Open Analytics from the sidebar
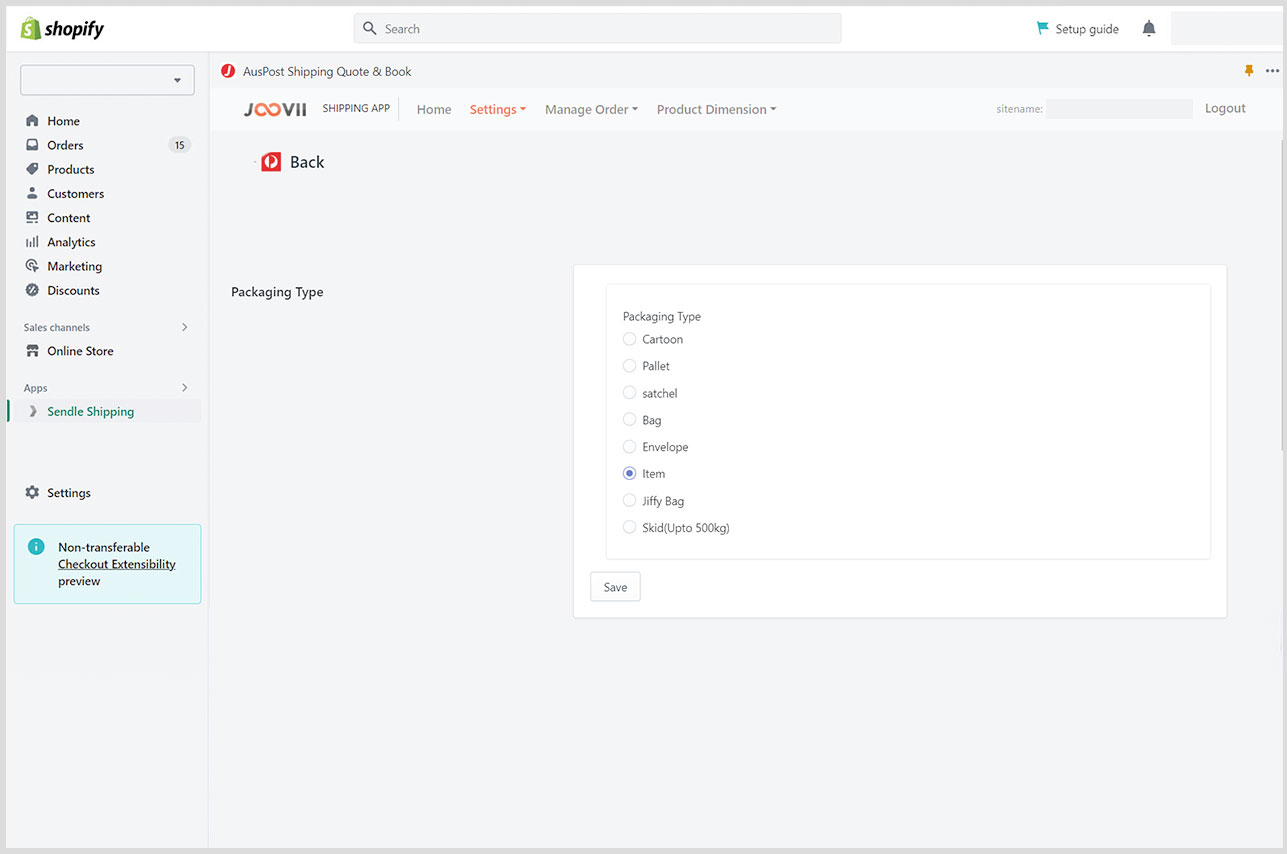Viewport: 1287px width, 854px height. pyautogui.click(x=71, y=242)
